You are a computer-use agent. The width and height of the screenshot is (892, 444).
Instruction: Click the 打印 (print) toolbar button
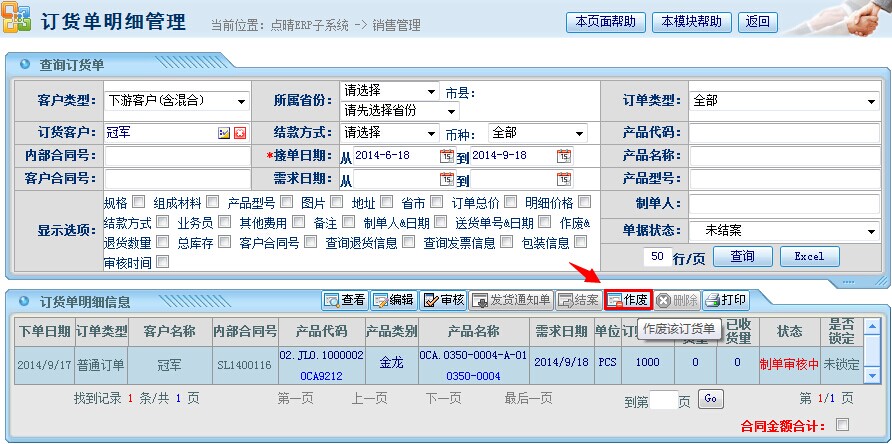coord(725,299)
